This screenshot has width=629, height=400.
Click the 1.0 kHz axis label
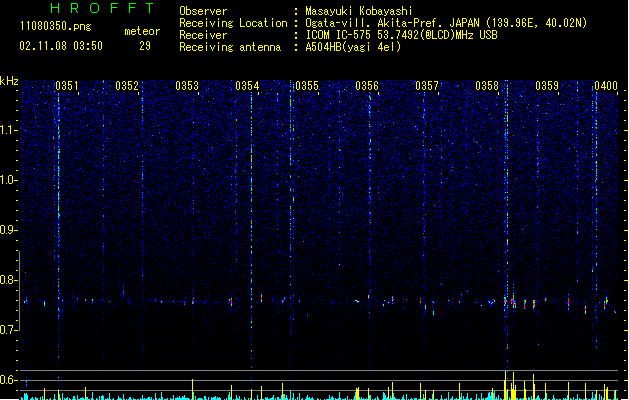[9, 180]
